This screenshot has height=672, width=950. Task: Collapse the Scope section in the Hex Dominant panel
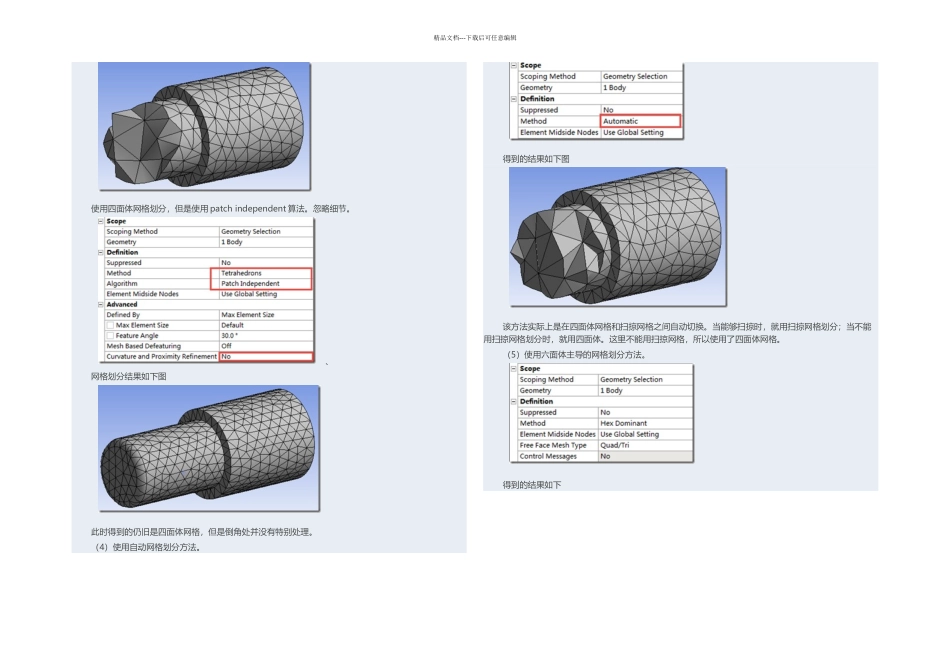tap(514, 368)
